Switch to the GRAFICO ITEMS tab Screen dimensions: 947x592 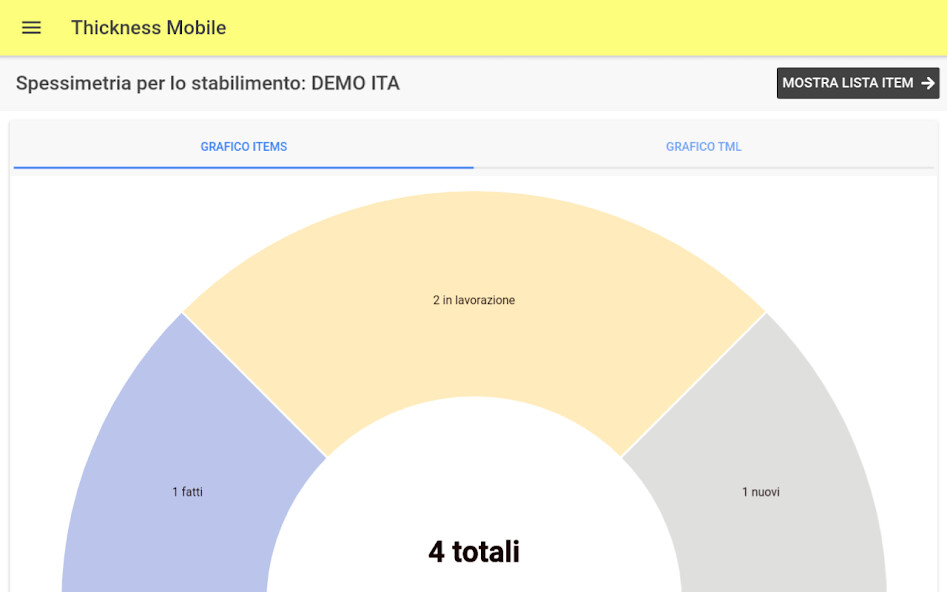tap(243, 147)
